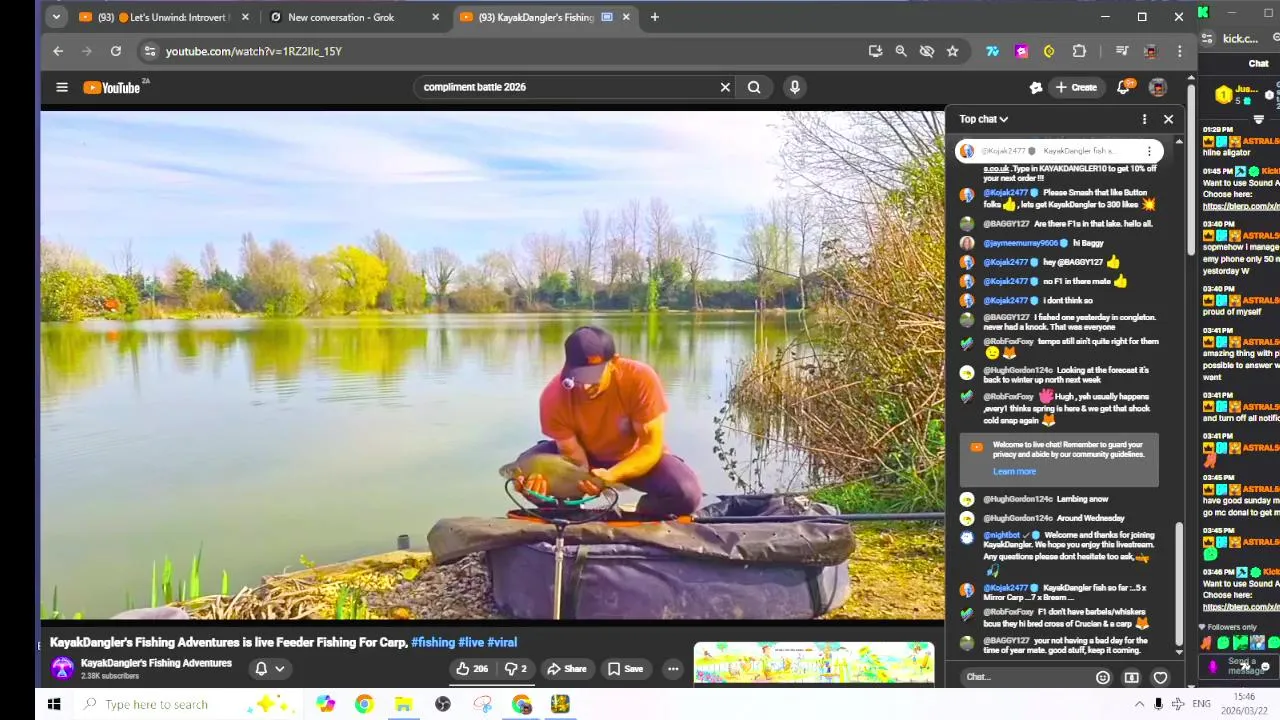Click the @Kojak2477 pinned message author
The width and height of the screenshot is (1280, 720).
(x=1003, y=151)
